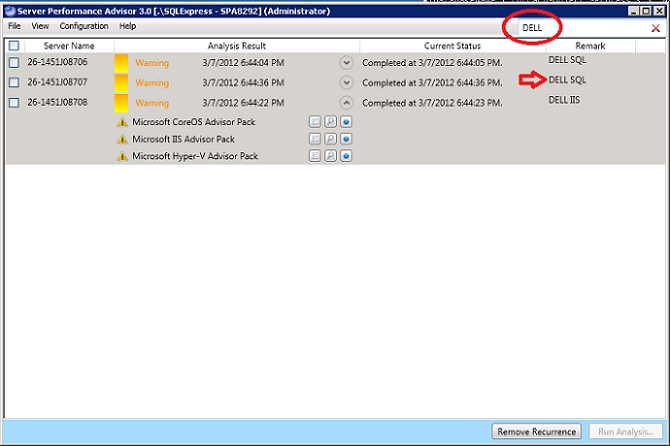
Task: Sort by the Remark column header
Action: coord(591,46)
